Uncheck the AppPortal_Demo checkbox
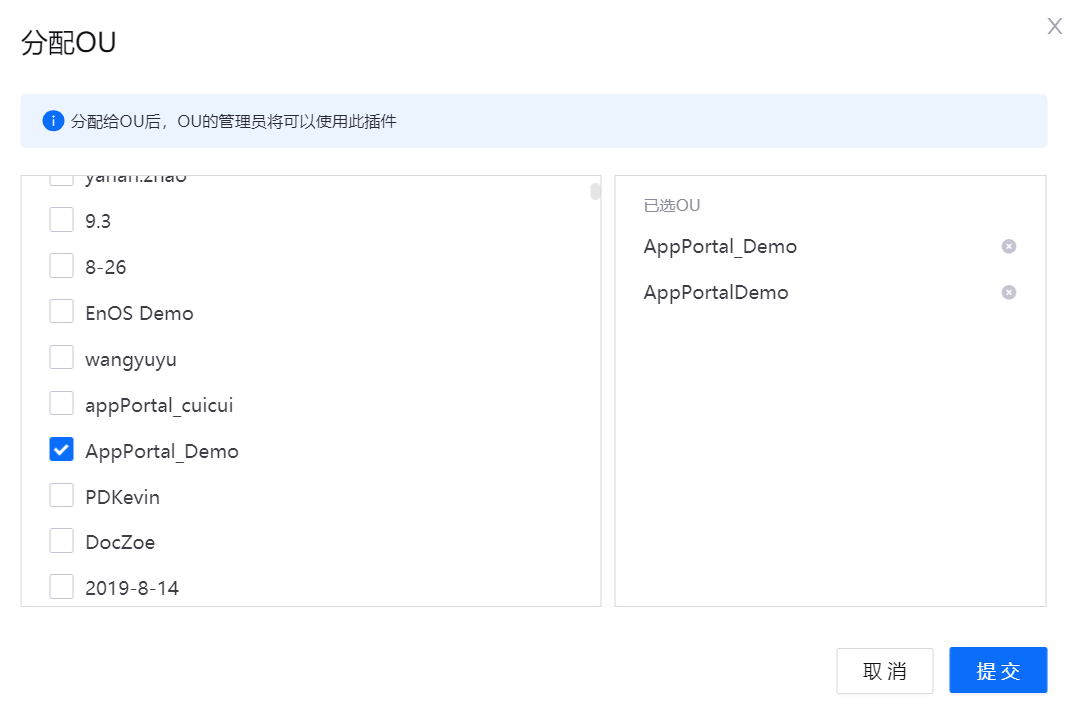Screen dimensions: 1071x704 click(x=61, y=449)
